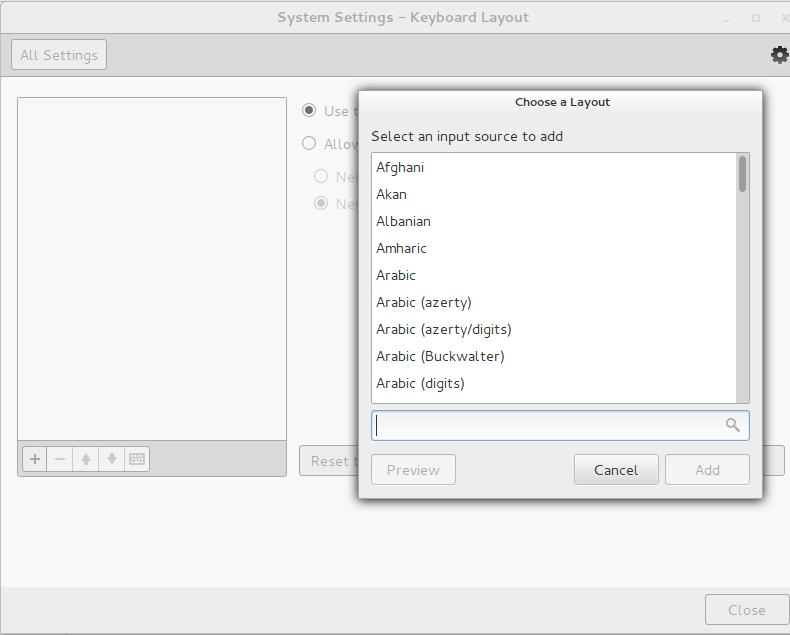Pick Arabic (azerty/digits) layout
This screenshot has width=790, height=635.
coord(443,329)
